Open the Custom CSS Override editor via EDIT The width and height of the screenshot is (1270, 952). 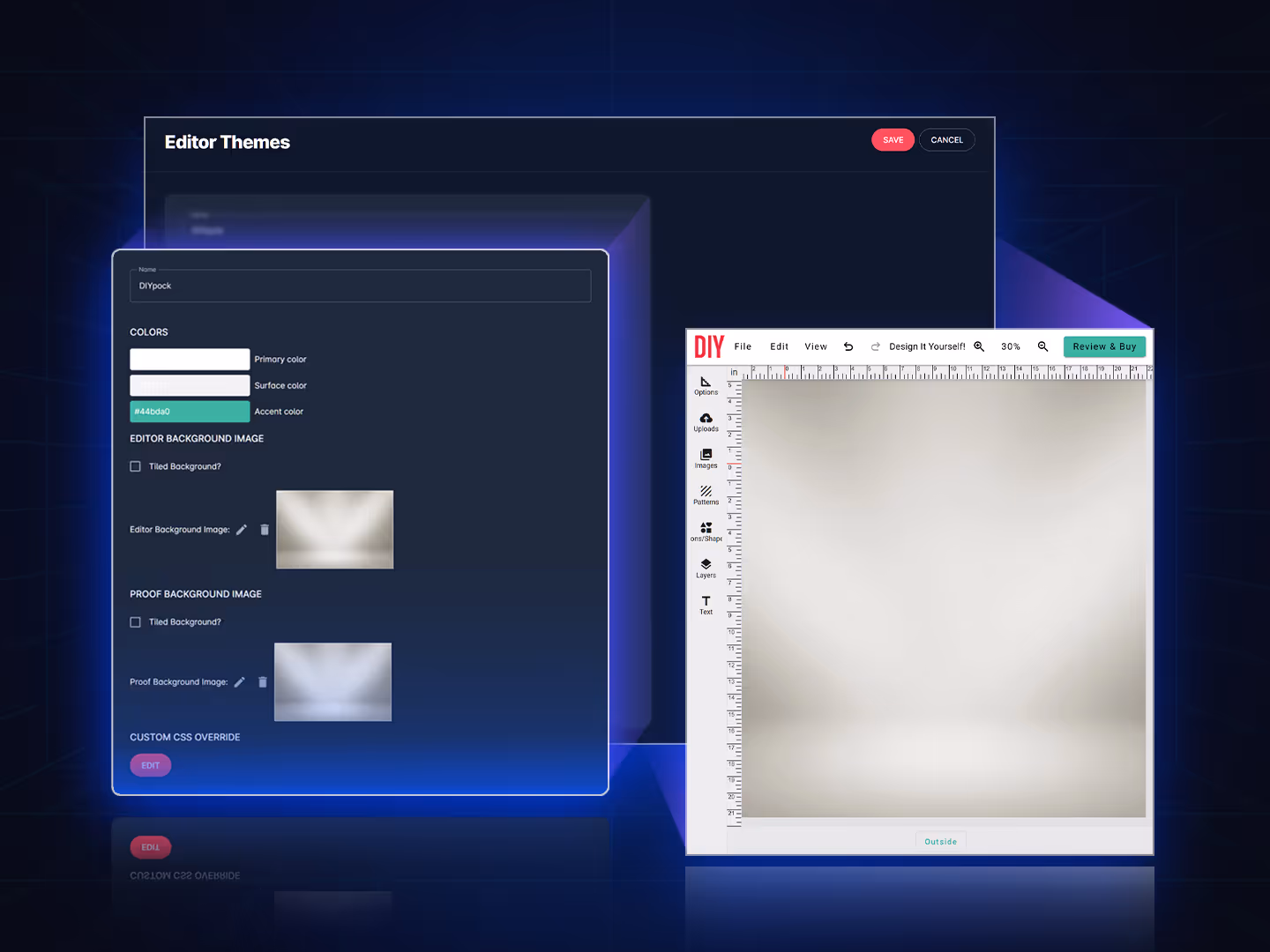(x=150, y=765)
